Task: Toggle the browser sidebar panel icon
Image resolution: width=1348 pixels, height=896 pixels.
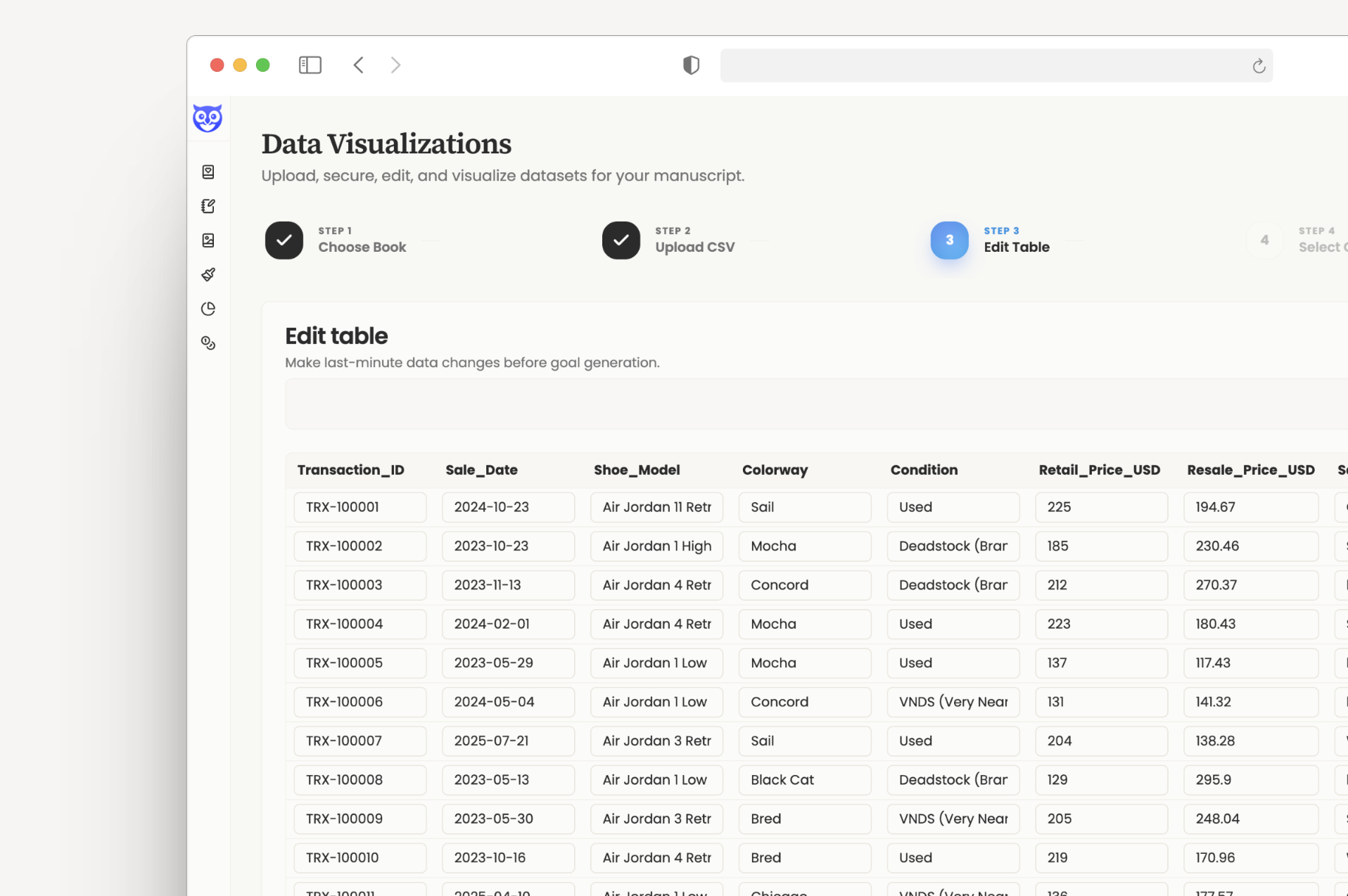Action: pyautogui.click(x=310, y=65)
